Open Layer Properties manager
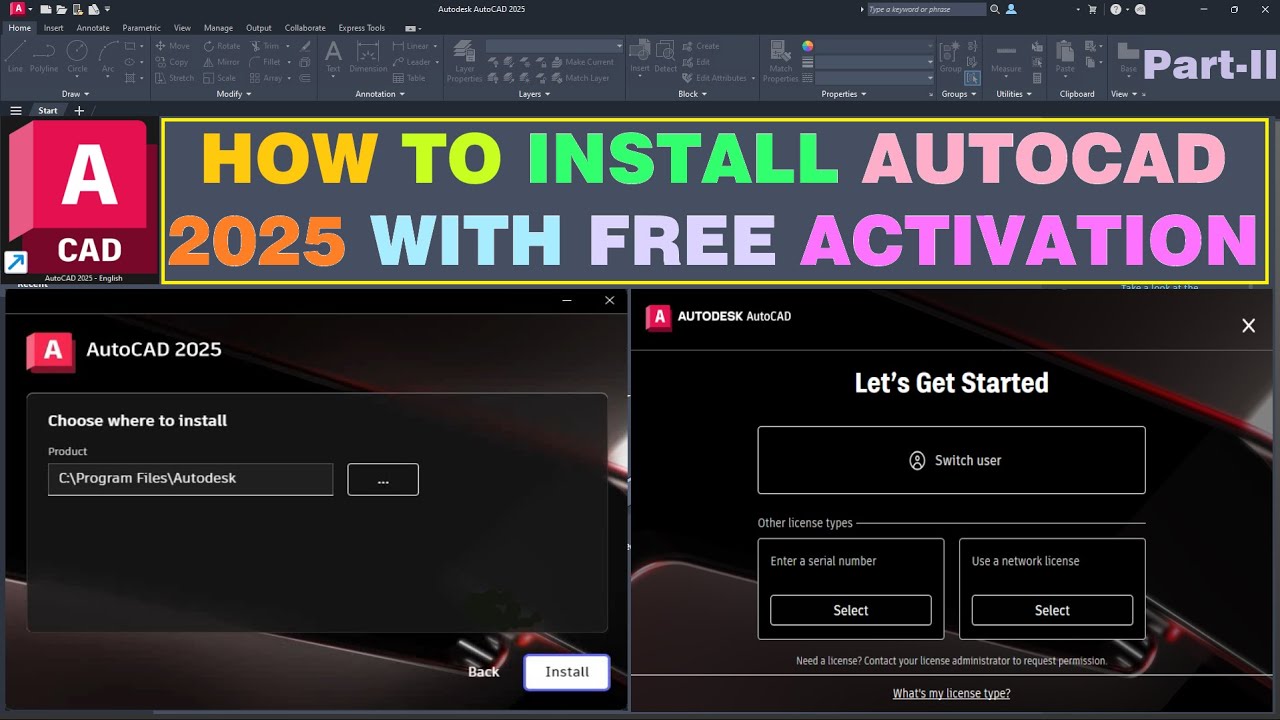 click(x=464, y=61)
